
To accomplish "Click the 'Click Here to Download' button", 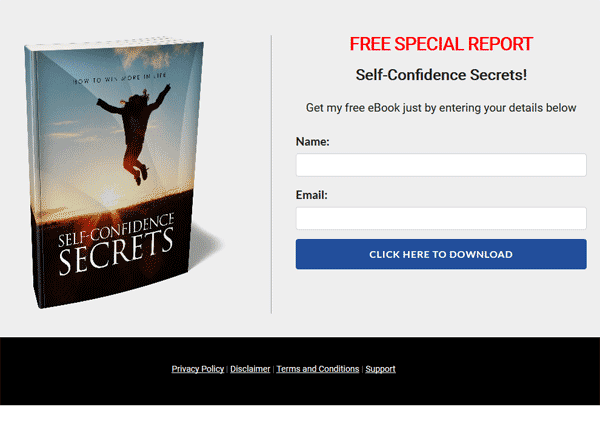I will [441, 254].
